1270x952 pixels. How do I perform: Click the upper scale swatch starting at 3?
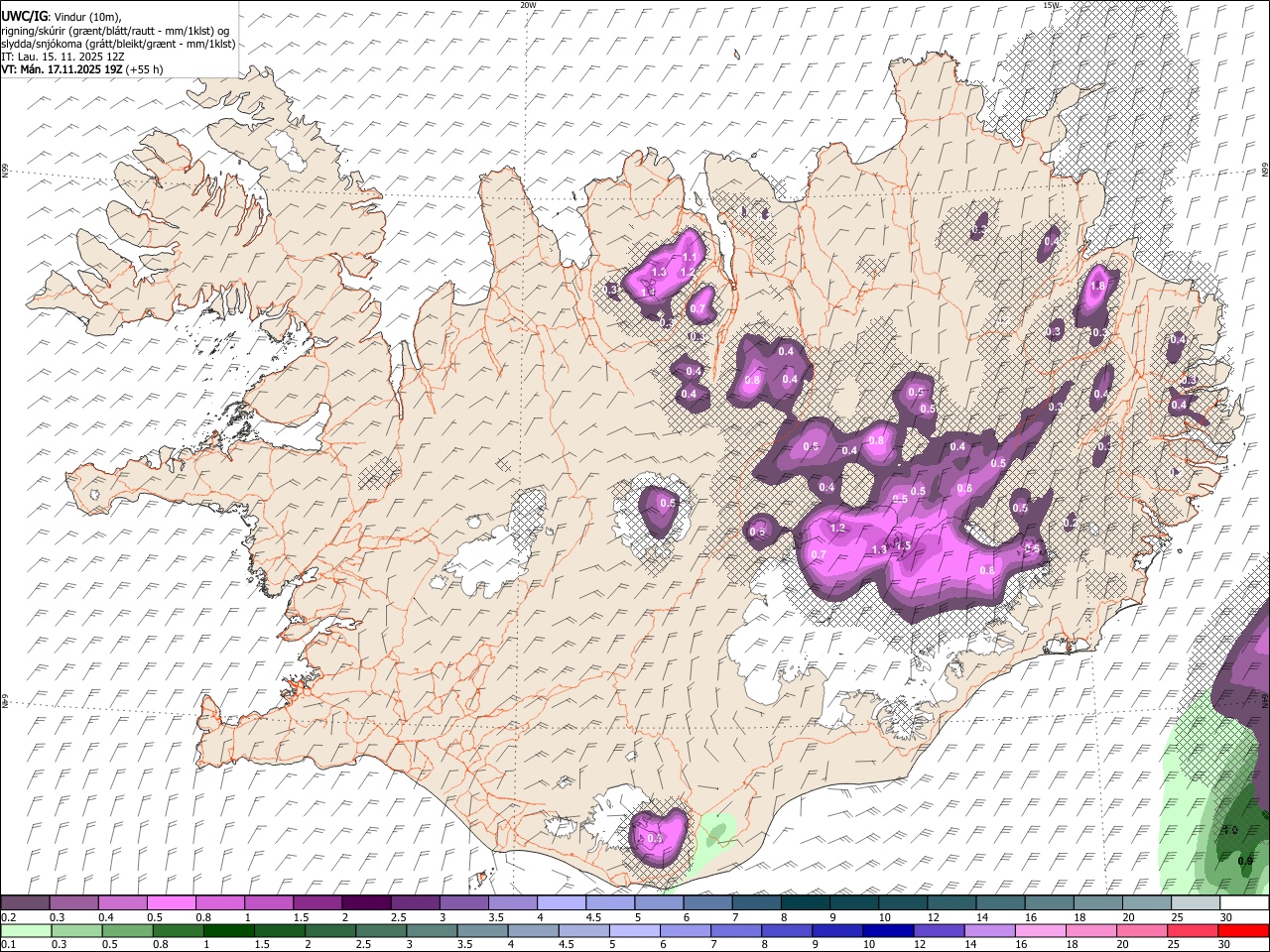click(463, 903)
